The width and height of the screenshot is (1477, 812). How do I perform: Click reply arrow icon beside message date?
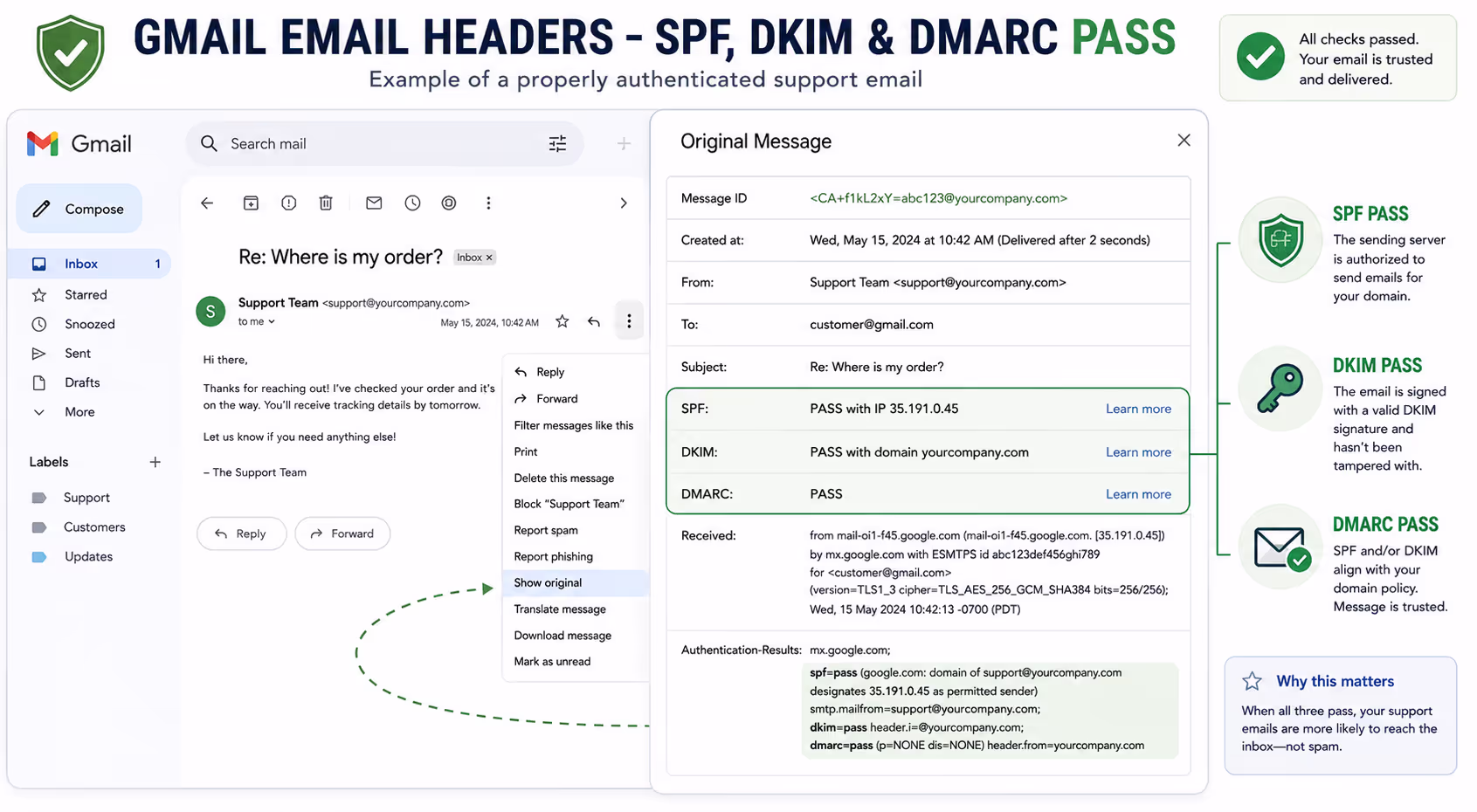coord(594,321)
